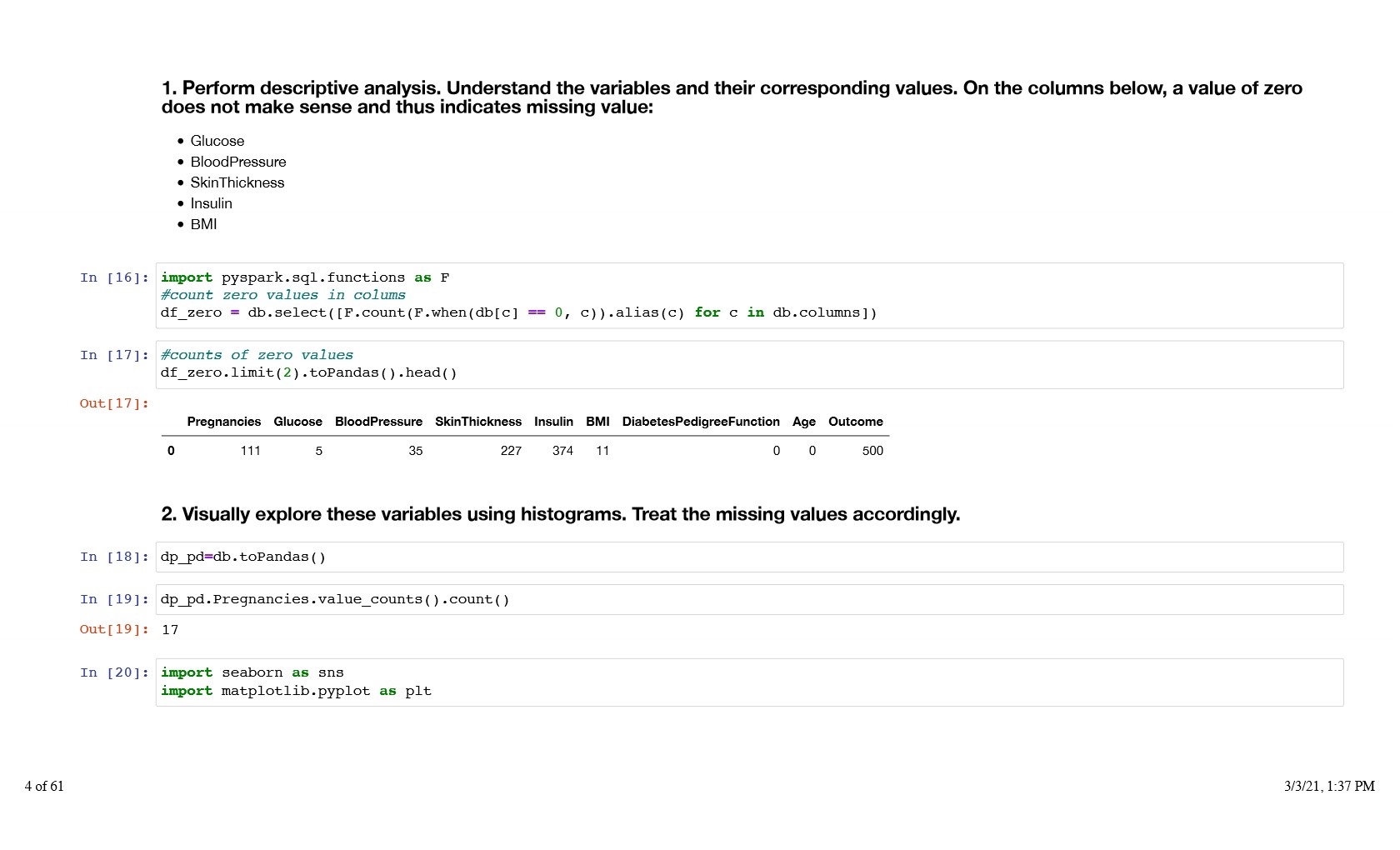Select the In [20] seaborn import cell
1400x850 pixels.
748,682
